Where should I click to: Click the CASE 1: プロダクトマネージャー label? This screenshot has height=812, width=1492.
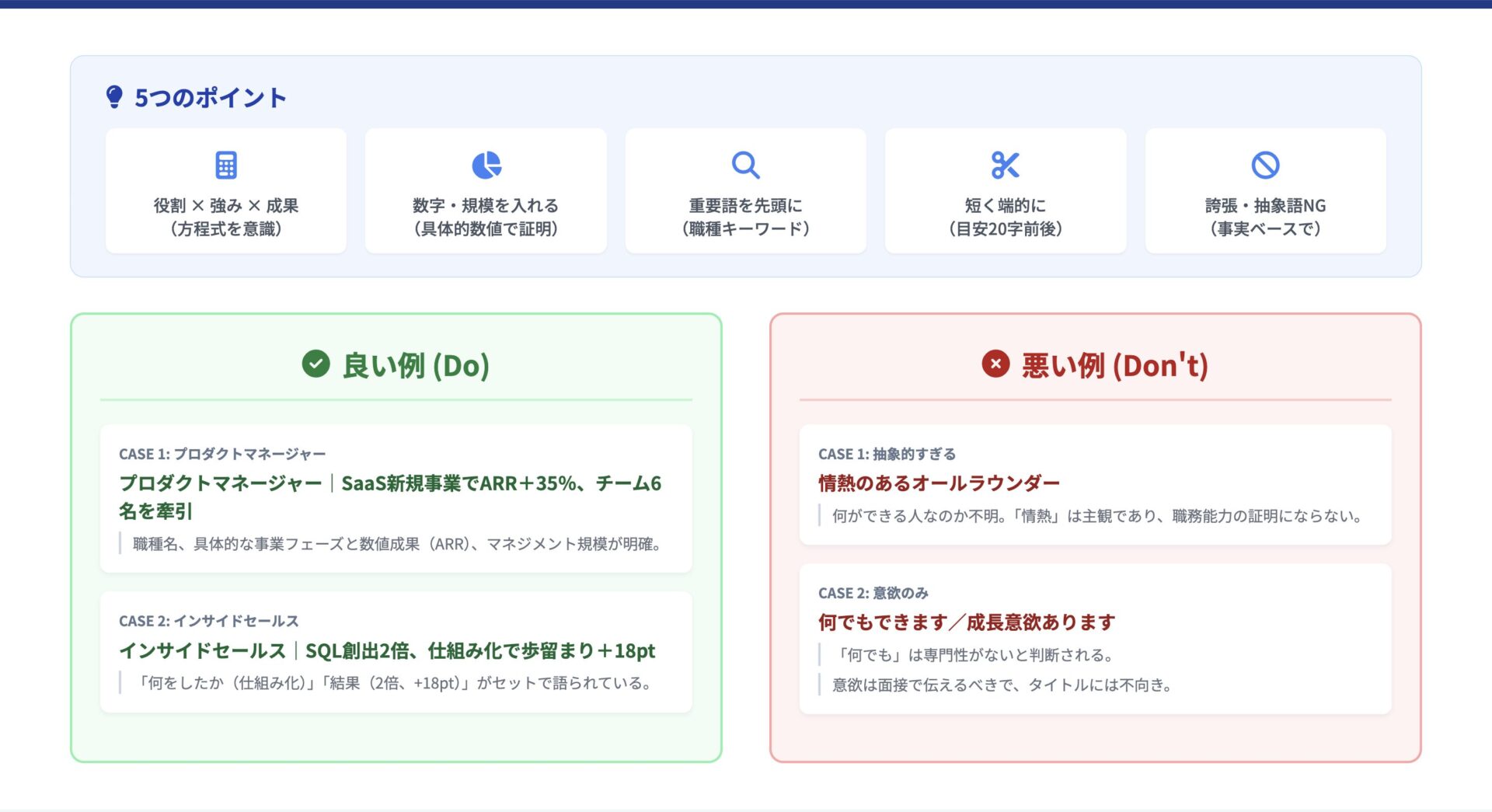pos(222,454)
